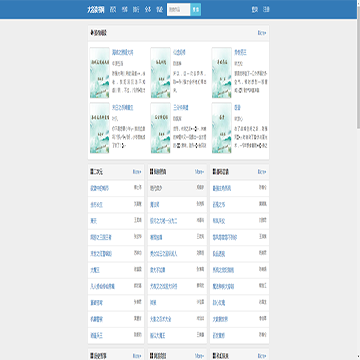
Task: Click the login link in the header
Action: click(255, 10)
